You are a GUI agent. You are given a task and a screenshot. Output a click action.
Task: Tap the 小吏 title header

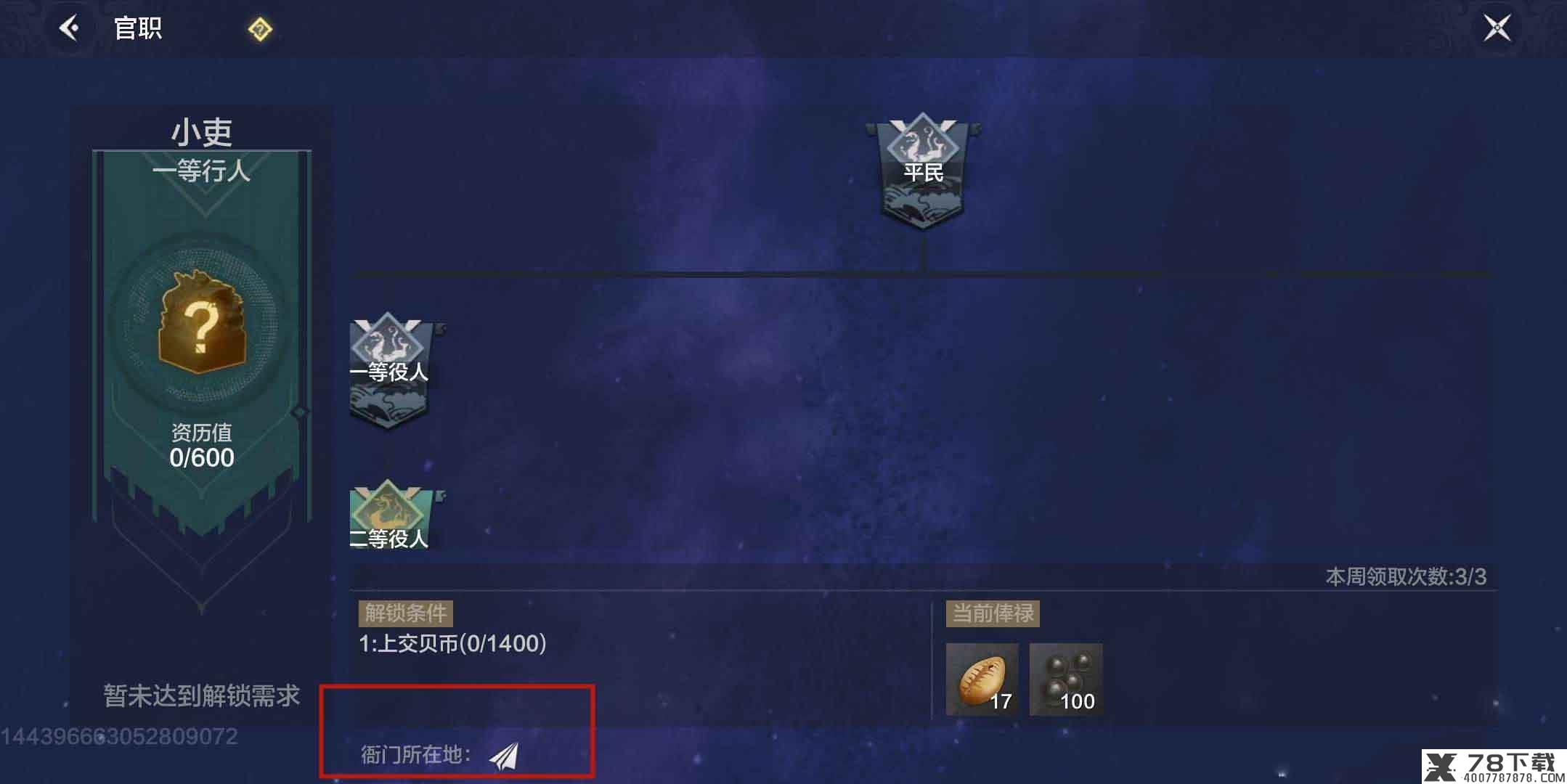[201, 132]
